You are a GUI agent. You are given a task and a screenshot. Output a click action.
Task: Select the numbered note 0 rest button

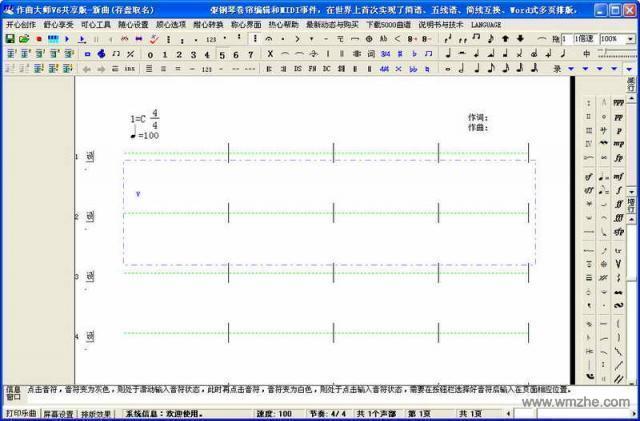tap(150, 54)
